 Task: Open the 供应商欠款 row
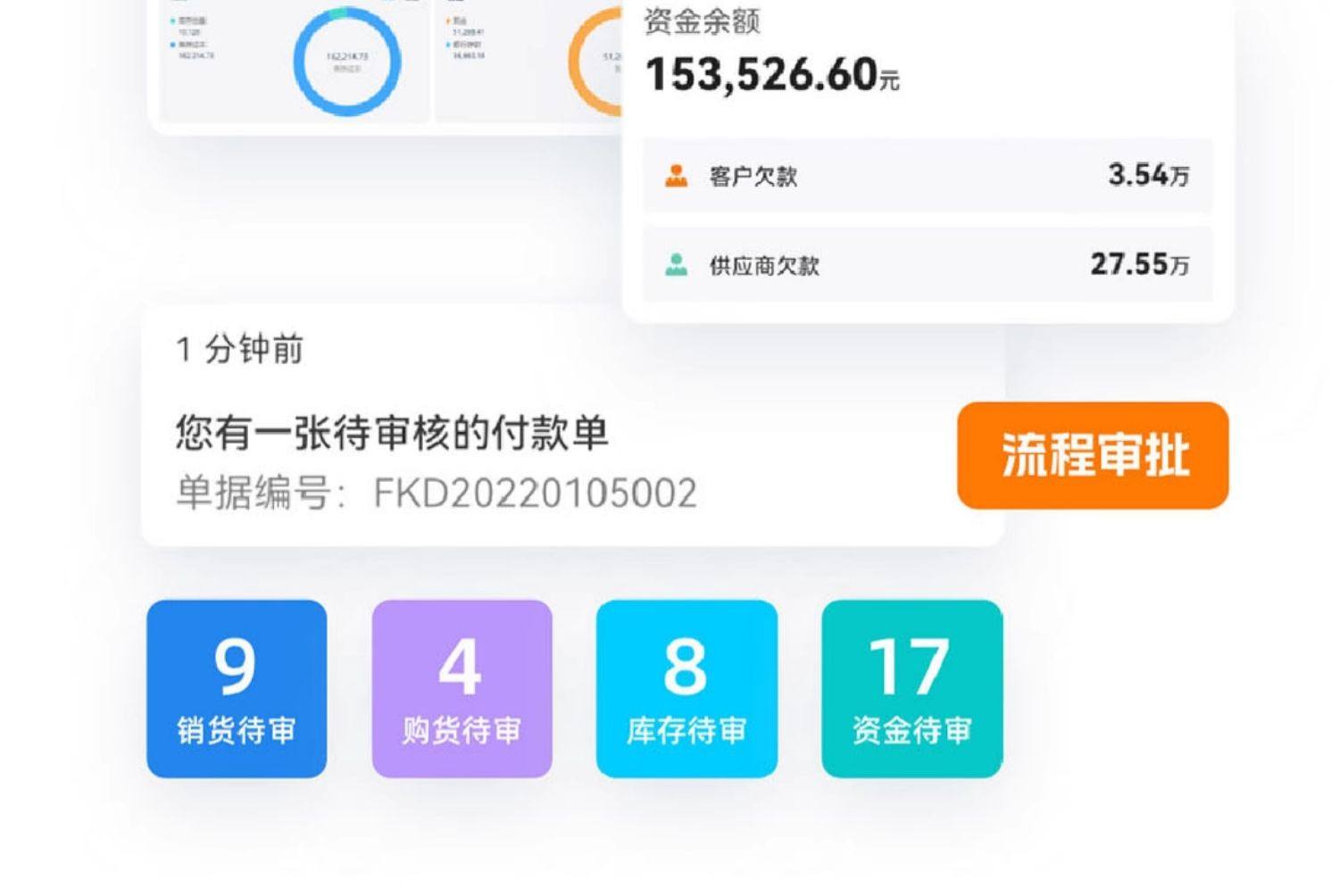(927, 264)
